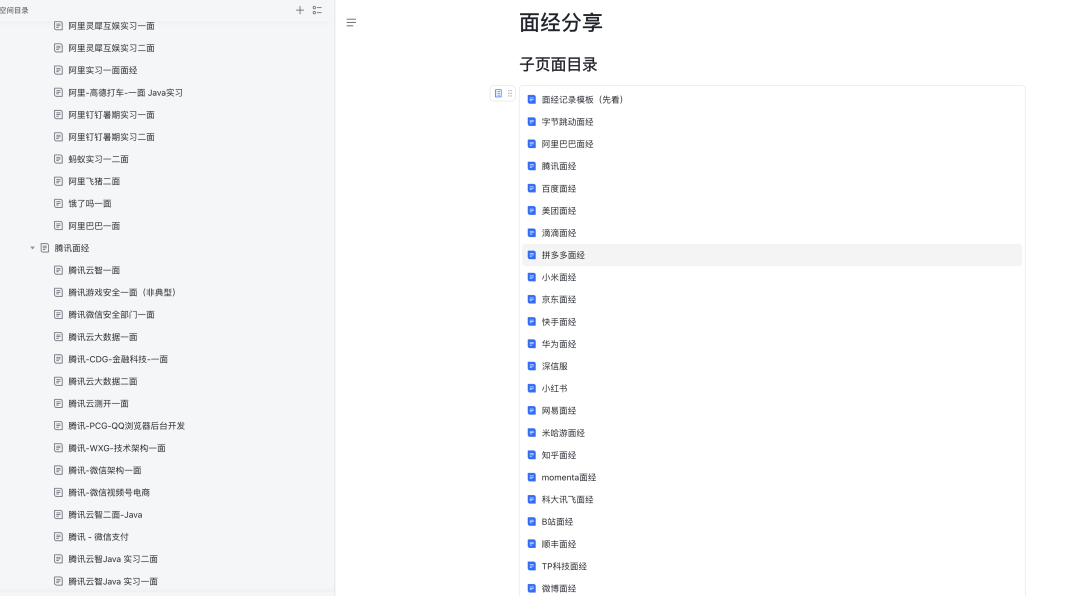
Task: Open the 面经记录模板（先看）subpage link
Action: coord(584,100)
